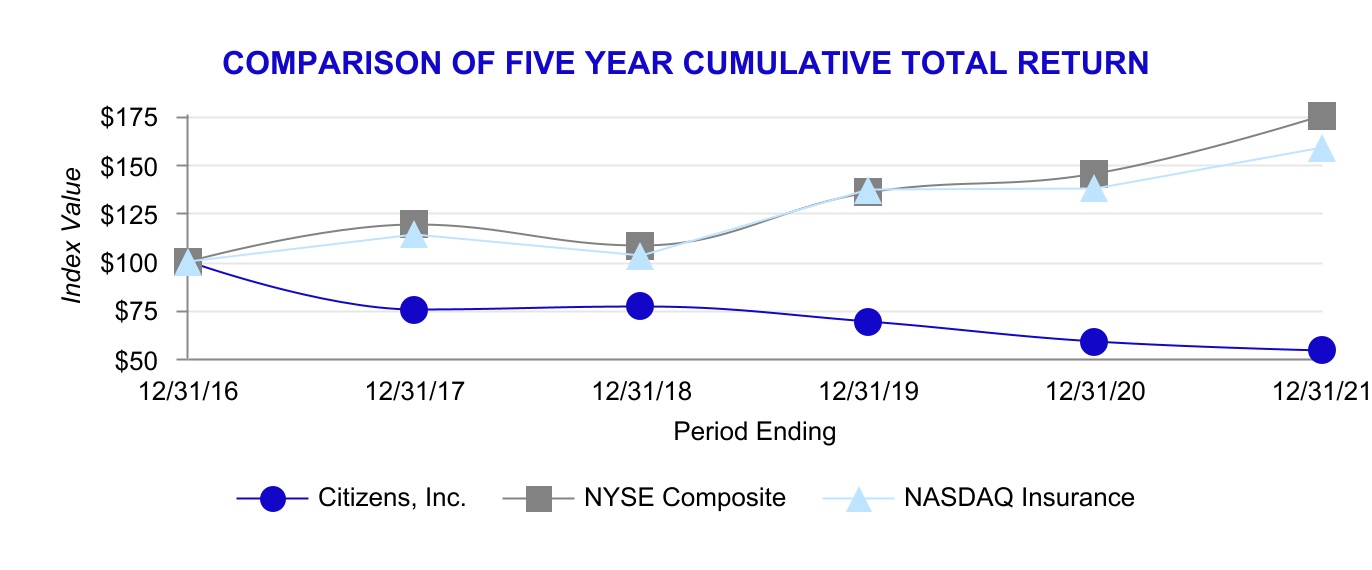The width and height of the screenshot is (1372, 570).
Task: Toggle the Citizens, Inc. legend circle icon
Action: pyautogui.click(x=272, y=498)
